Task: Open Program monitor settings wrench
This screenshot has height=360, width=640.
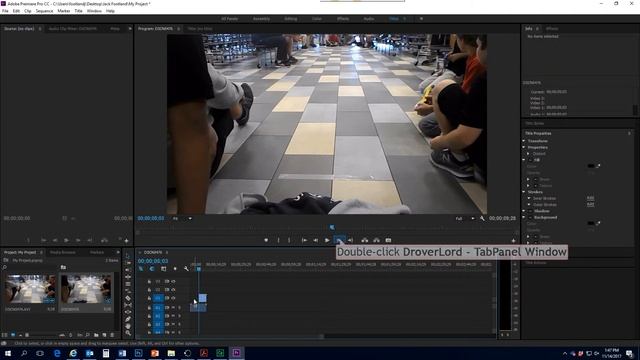Action: [482, 218]
